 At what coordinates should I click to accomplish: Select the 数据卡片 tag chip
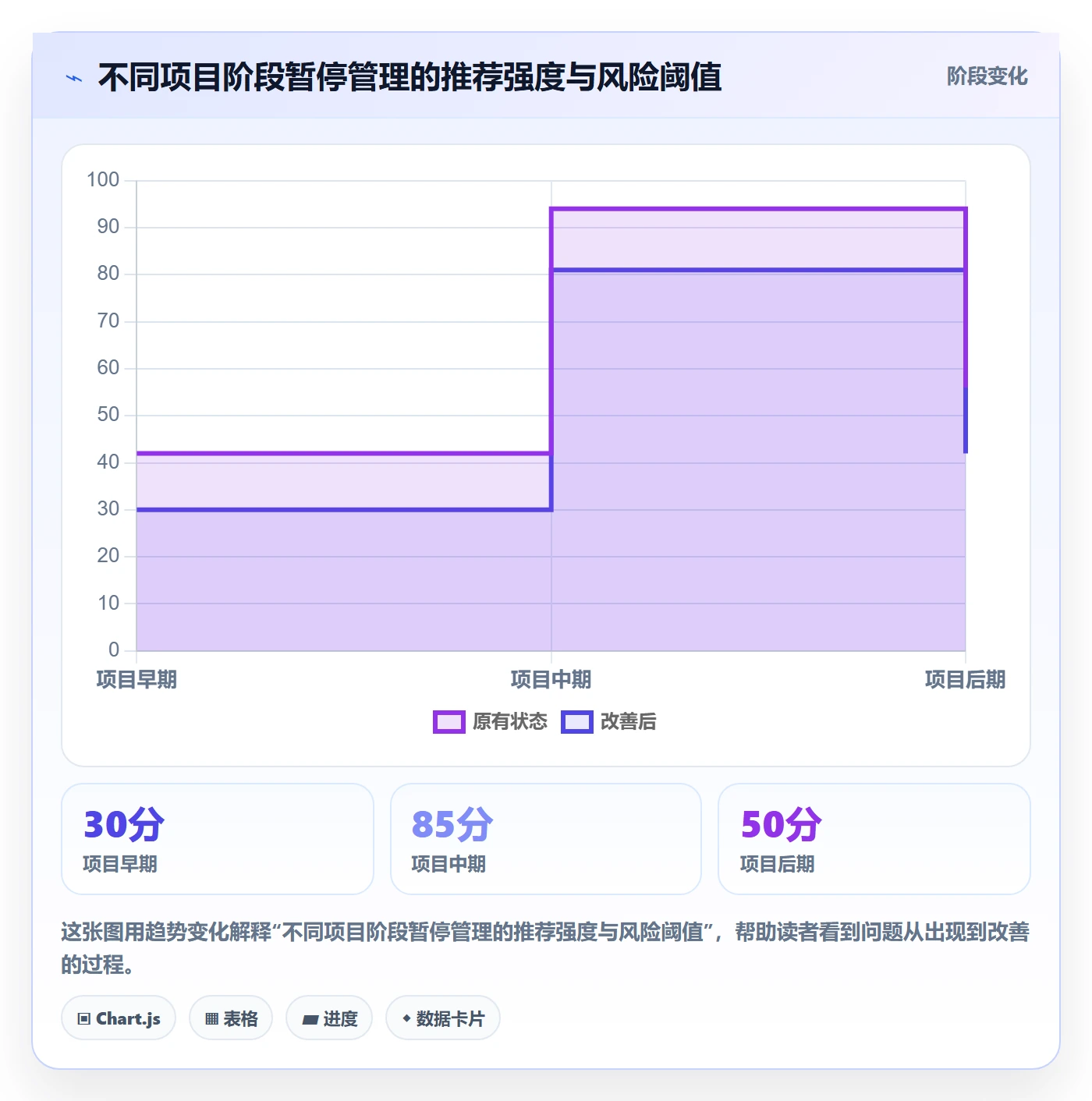443,1018
